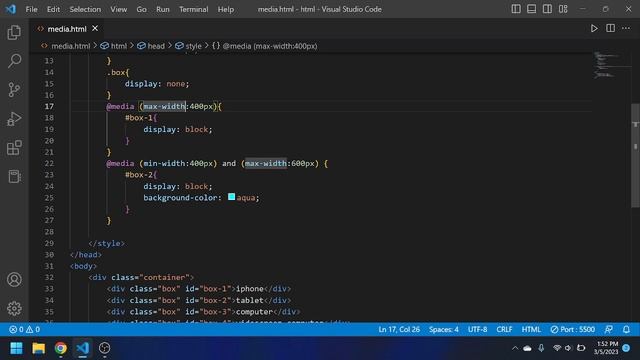This screenshot has width=640, height=360.
Task: Open the notebook-like activity bar icon below Extensions
Action: pos(14,176)
